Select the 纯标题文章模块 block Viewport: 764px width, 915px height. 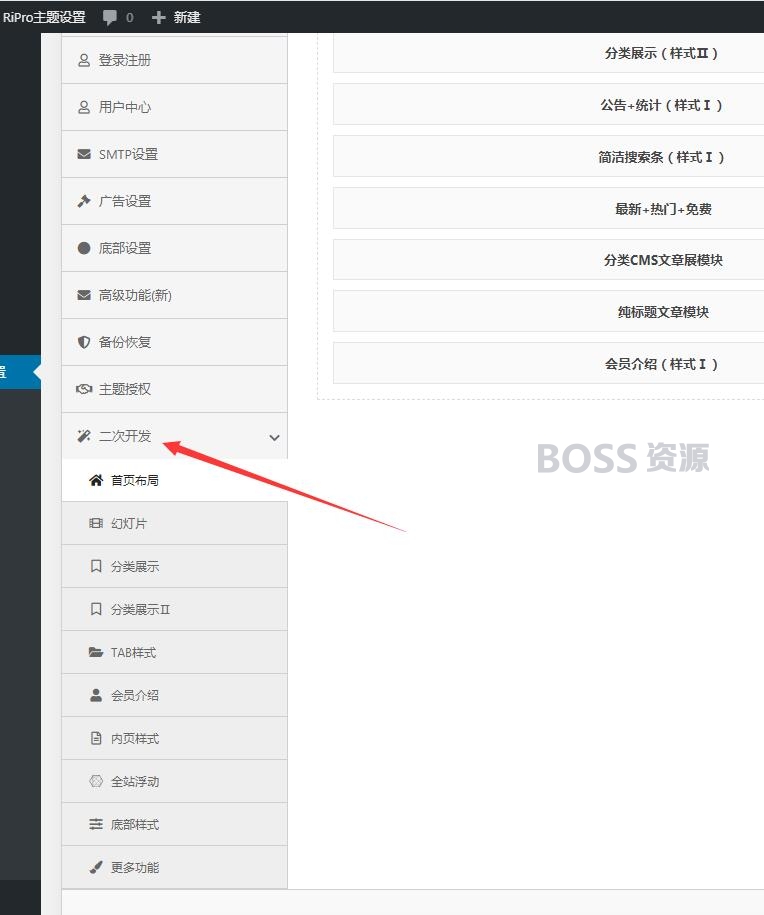point(549,312)
